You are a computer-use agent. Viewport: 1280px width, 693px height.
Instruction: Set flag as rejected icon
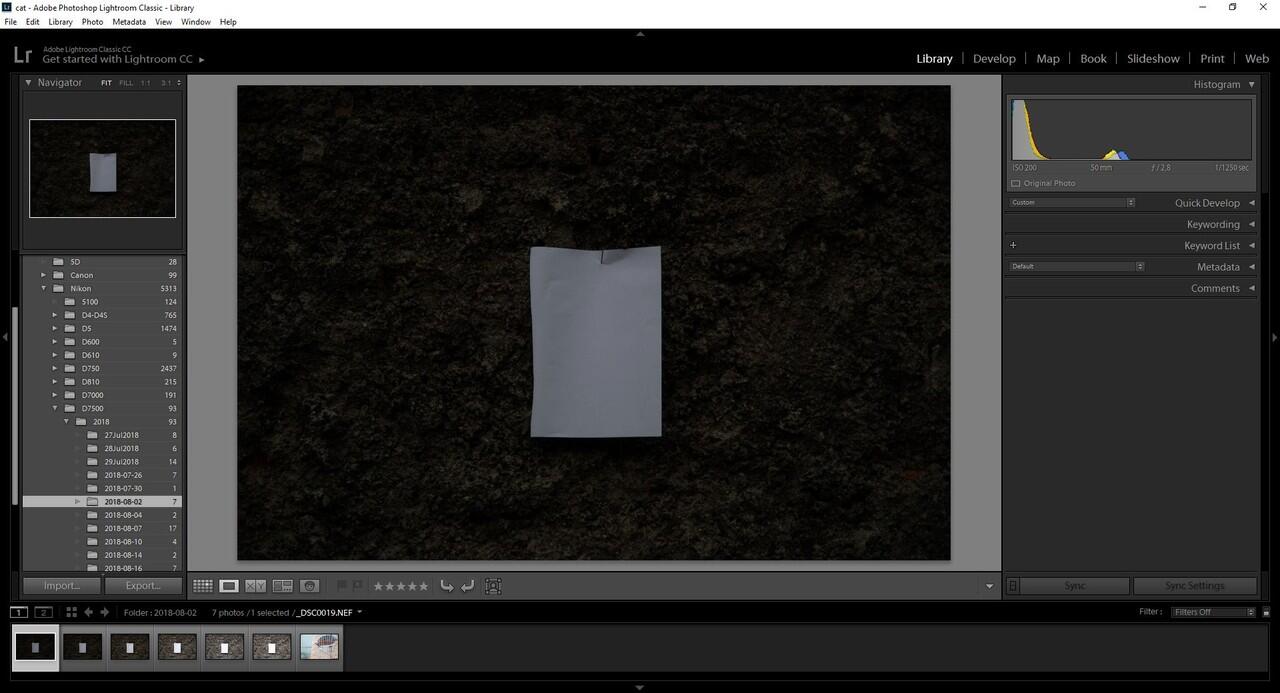[x=357, y=586]
